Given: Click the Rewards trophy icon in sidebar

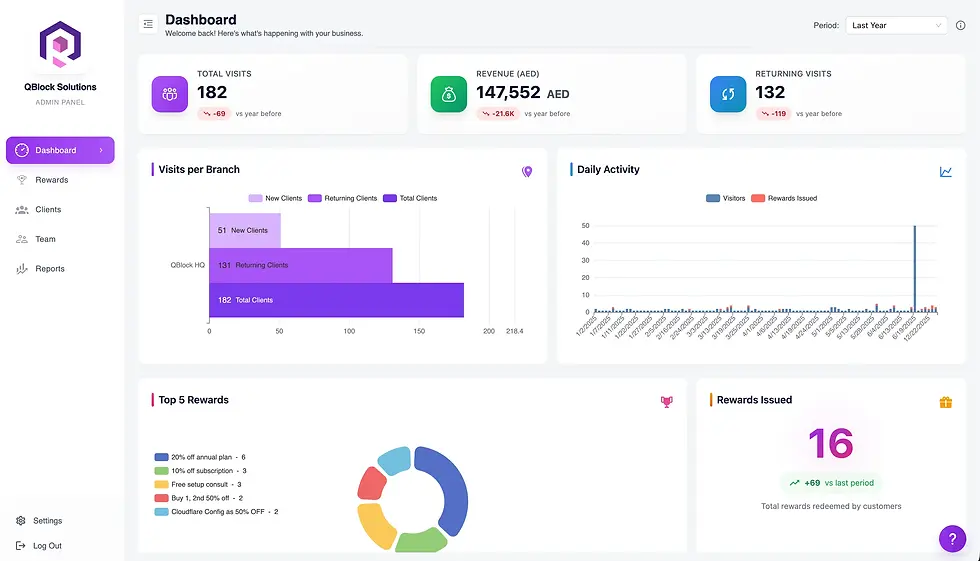Looking at the screenshot, I should (x=22, y=180).
